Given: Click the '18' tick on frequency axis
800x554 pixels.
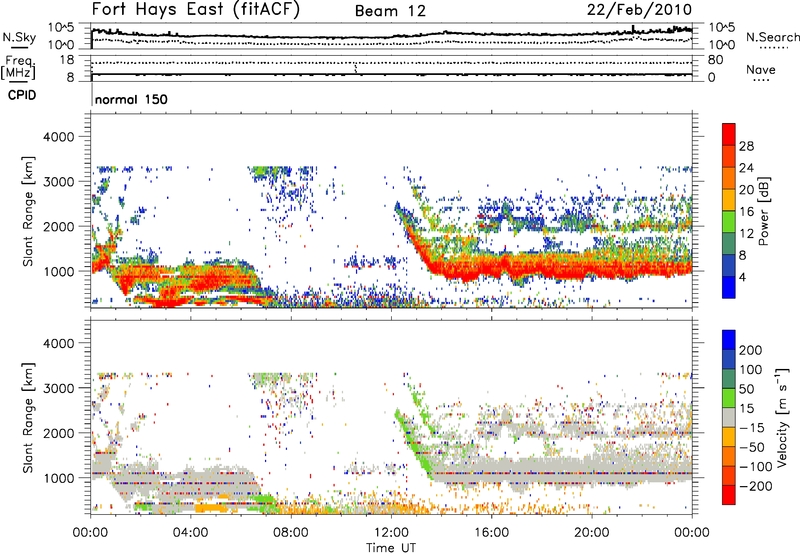Looking at the screenshot, I should click(x=67, y=60).
